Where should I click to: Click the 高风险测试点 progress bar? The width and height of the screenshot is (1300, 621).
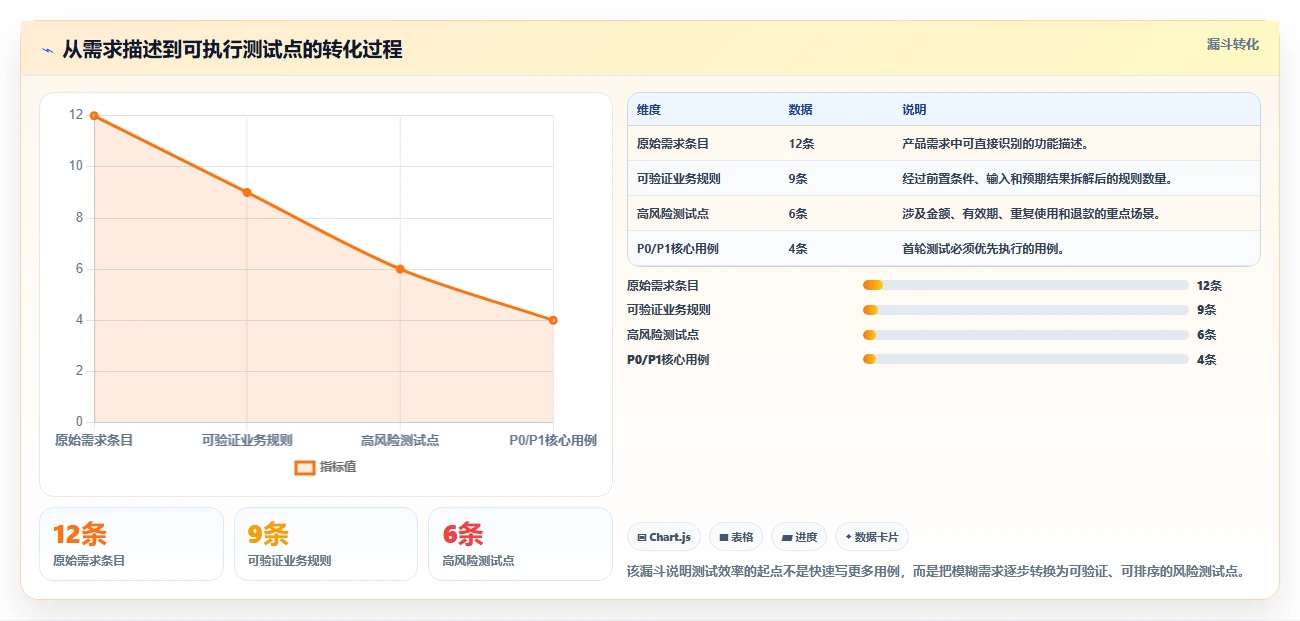click(x=1025, y=335)
